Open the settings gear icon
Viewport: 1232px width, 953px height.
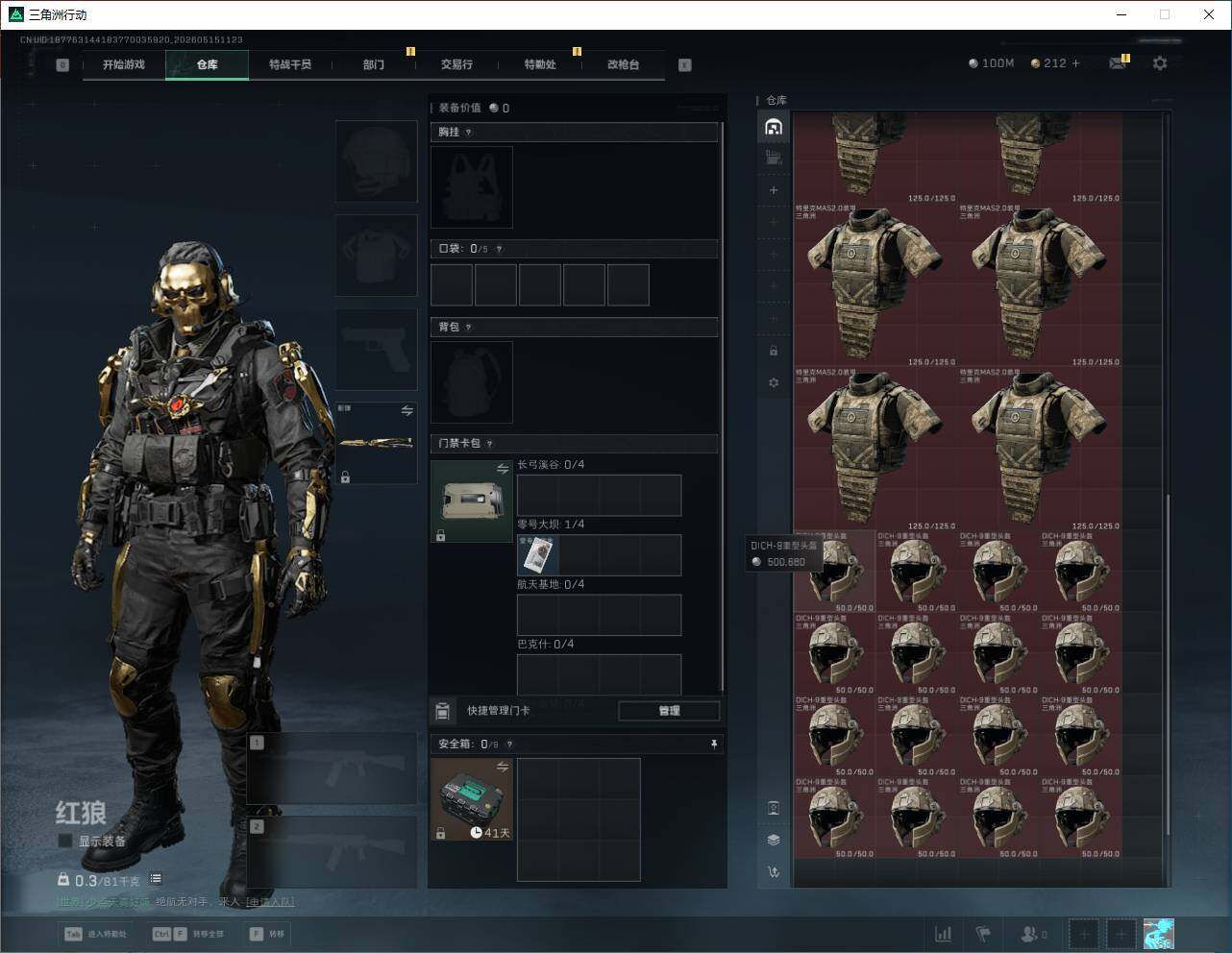(x=1160, y=63)
